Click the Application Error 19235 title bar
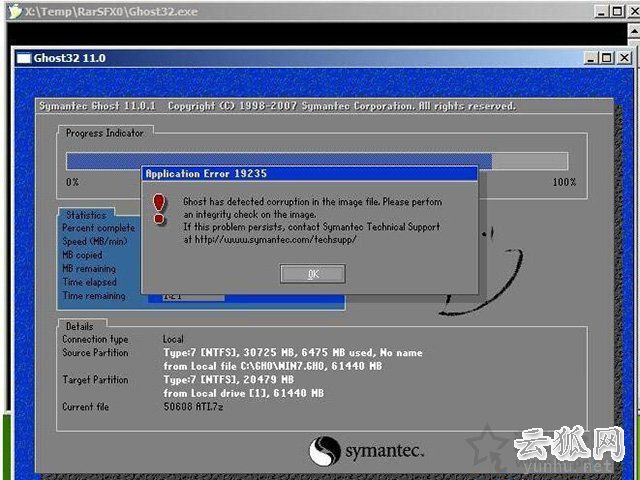Screen dimensions: 640x480 click(309, 173)
